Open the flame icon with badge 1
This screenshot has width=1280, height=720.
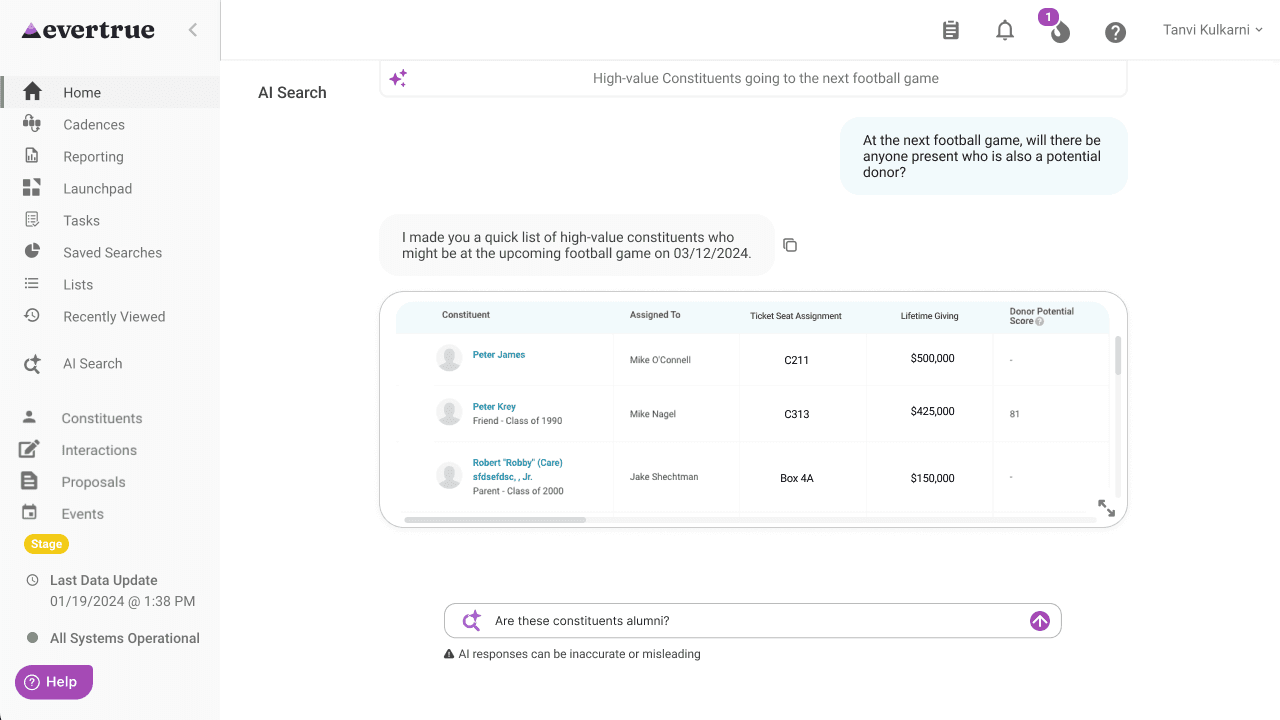1060,32
